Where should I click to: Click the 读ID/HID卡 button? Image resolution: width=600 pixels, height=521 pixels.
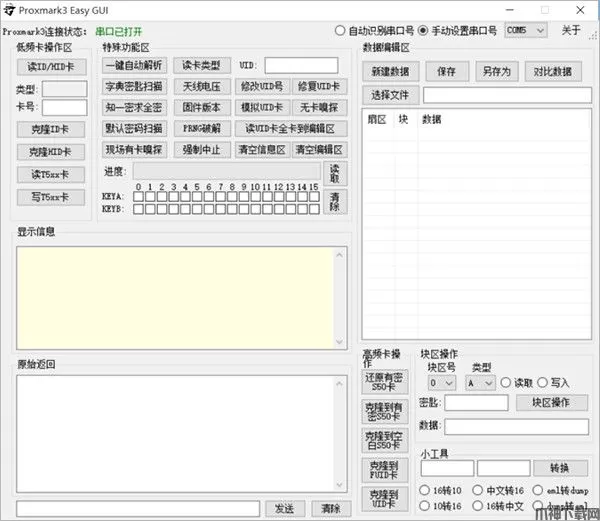(51, 67)
